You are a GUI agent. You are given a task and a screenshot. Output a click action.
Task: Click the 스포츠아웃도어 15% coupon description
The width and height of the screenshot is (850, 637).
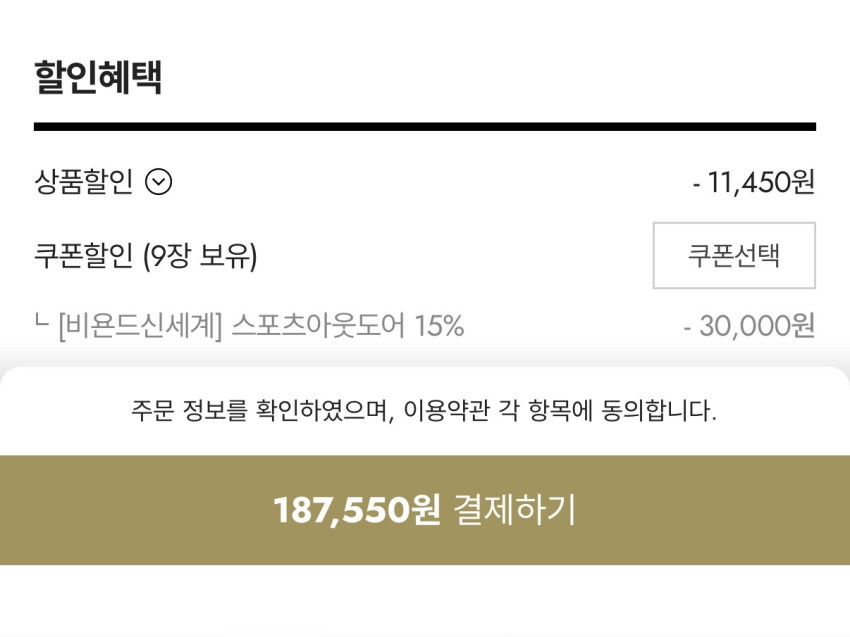point(348,326)
